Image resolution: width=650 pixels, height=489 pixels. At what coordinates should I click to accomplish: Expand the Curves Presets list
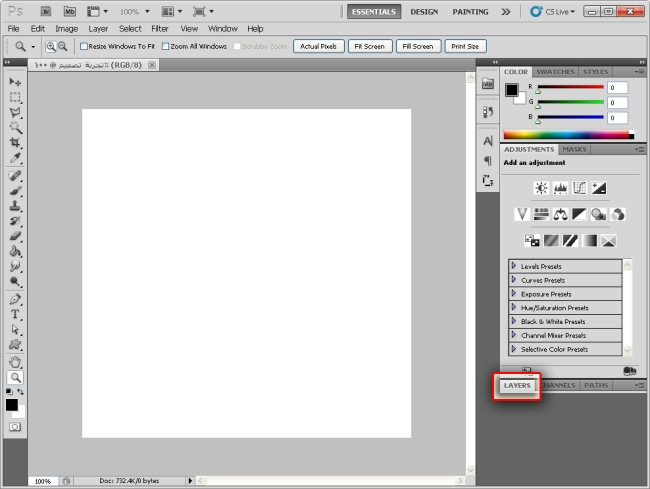(514, 280)
